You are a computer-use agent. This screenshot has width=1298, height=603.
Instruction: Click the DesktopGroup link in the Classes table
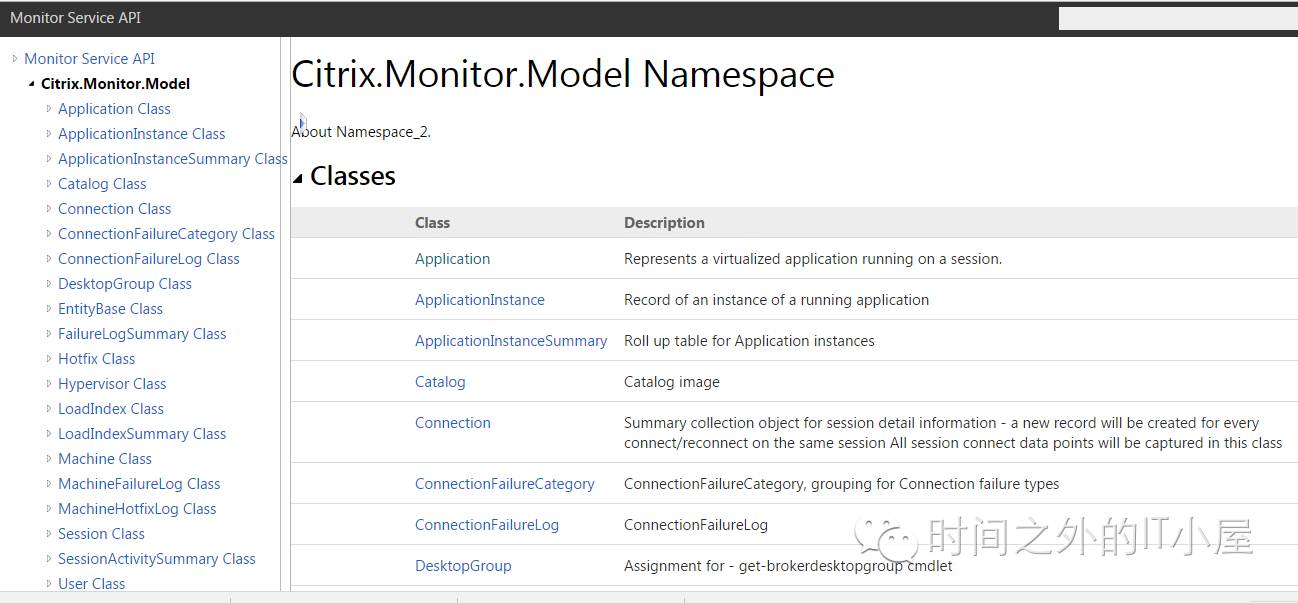(463, 566)
